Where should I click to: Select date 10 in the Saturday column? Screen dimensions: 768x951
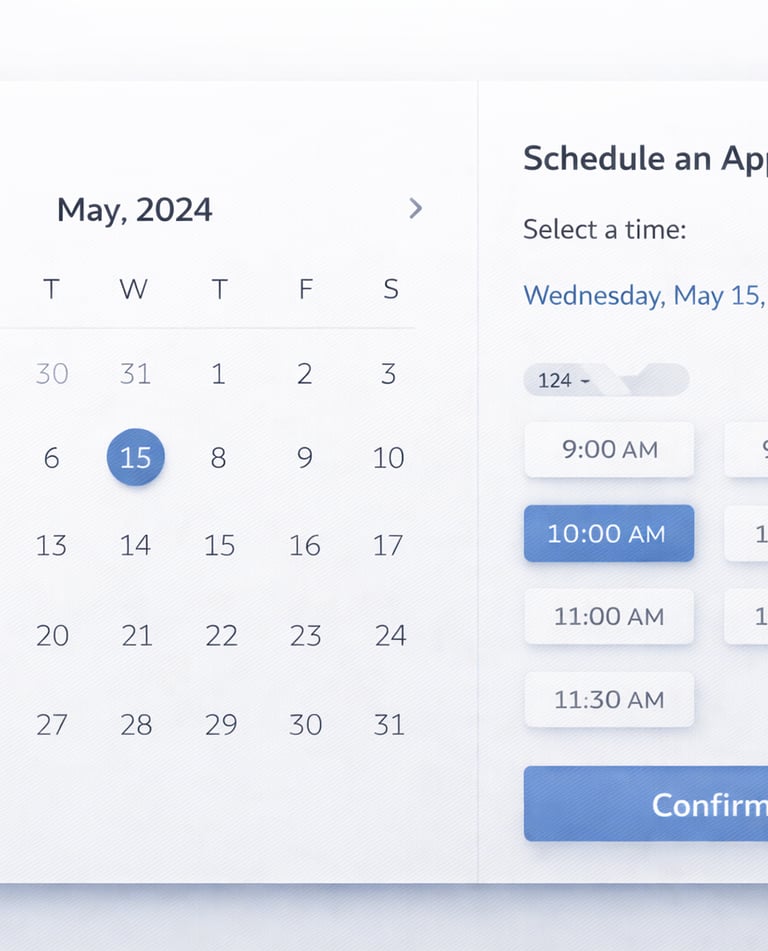click(388, 458)
